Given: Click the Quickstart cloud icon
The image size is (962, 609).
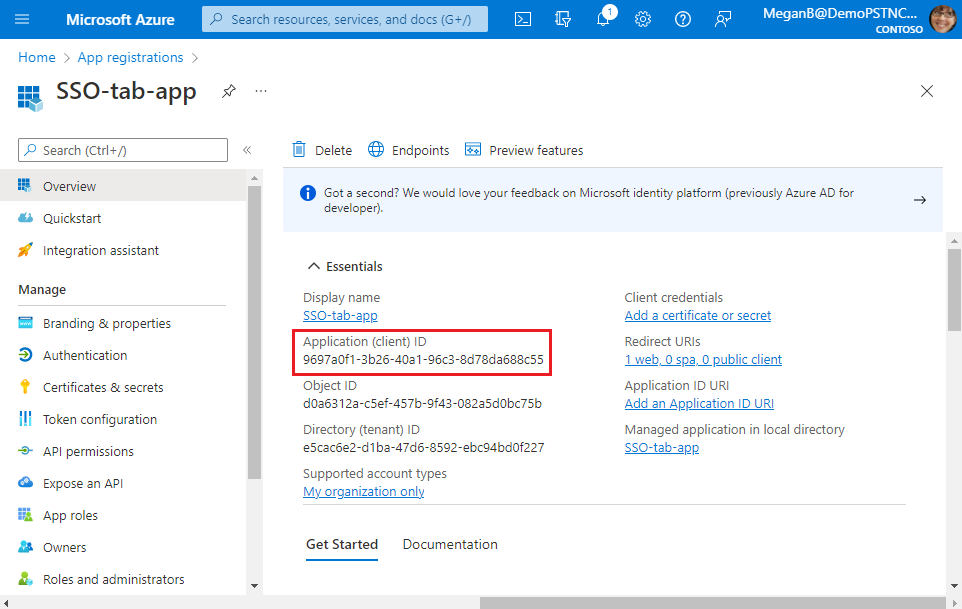Looking at the screenshot, I should tap(25, 218).
